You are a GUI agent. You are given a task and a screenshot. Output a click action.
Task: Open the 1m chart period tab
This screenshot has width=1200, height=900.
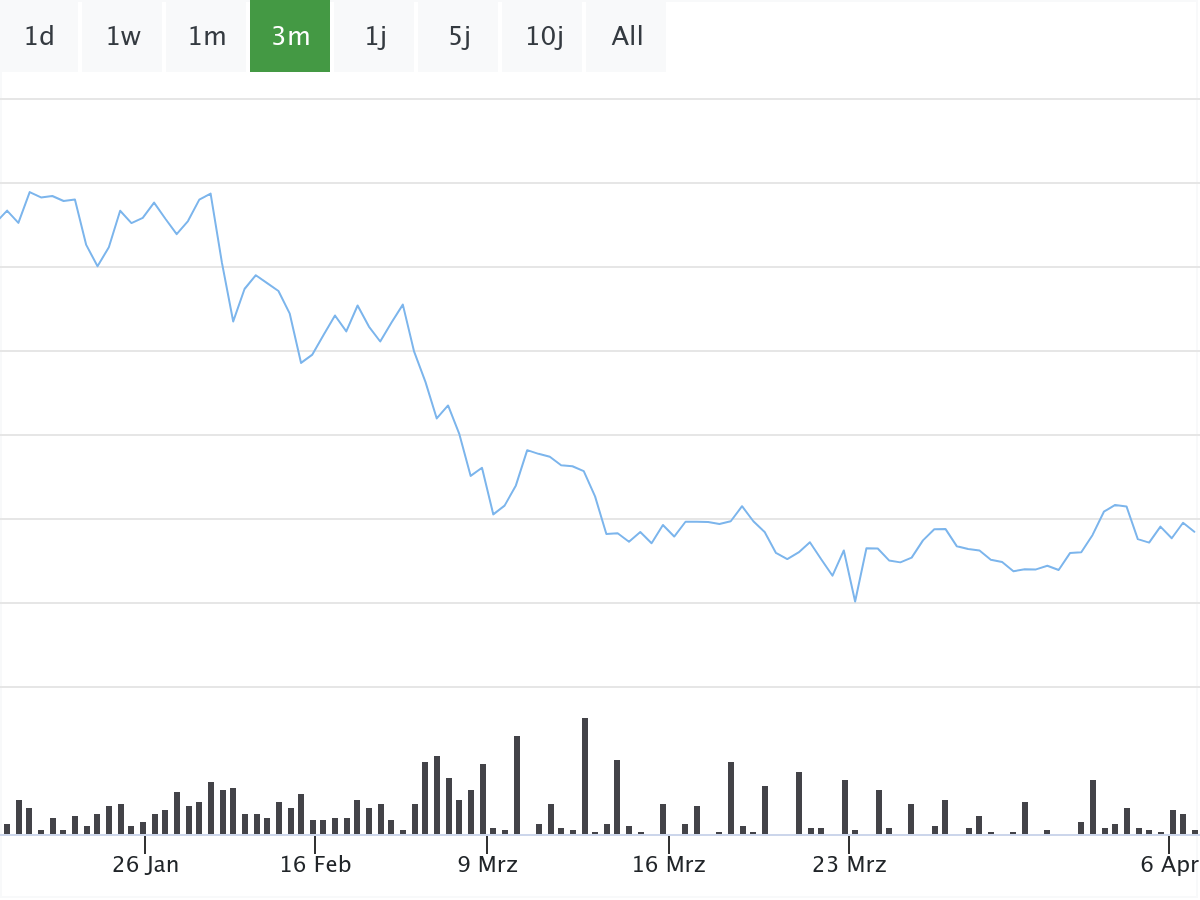click(207, 37)
